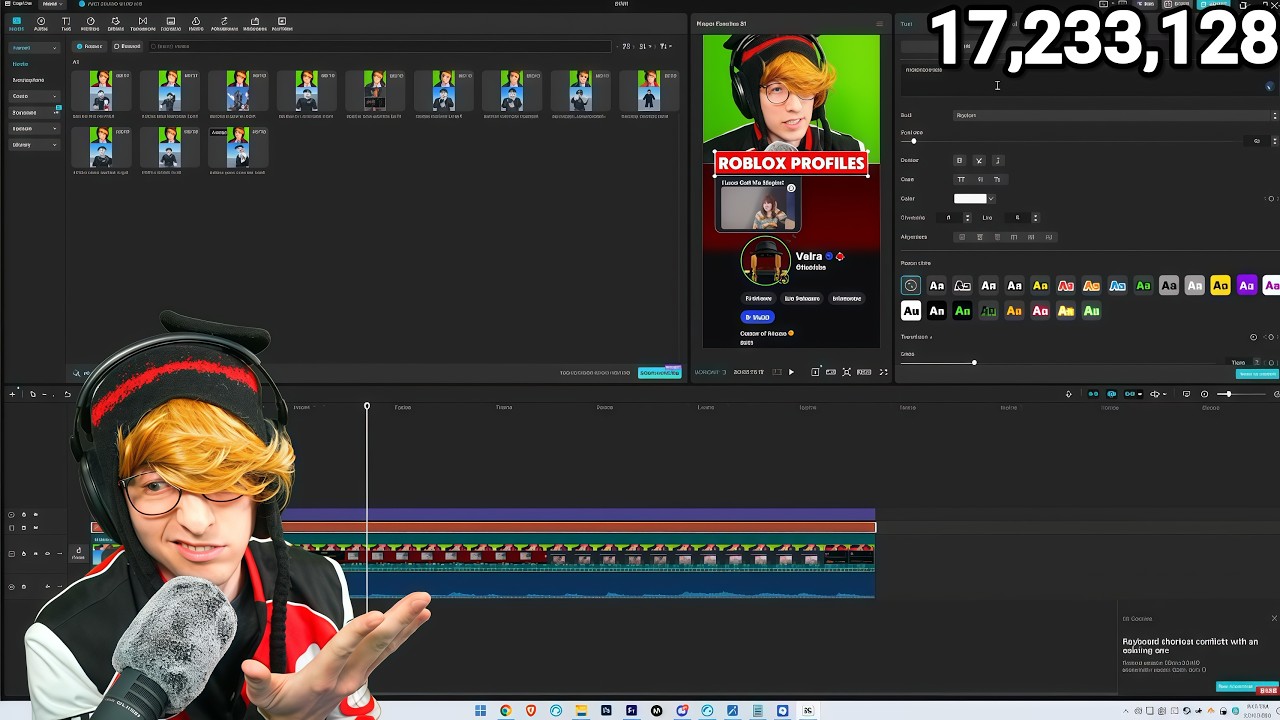Open the Stickers tab in top toolbar
This screenshot has height=720, width=1280.
91,24
